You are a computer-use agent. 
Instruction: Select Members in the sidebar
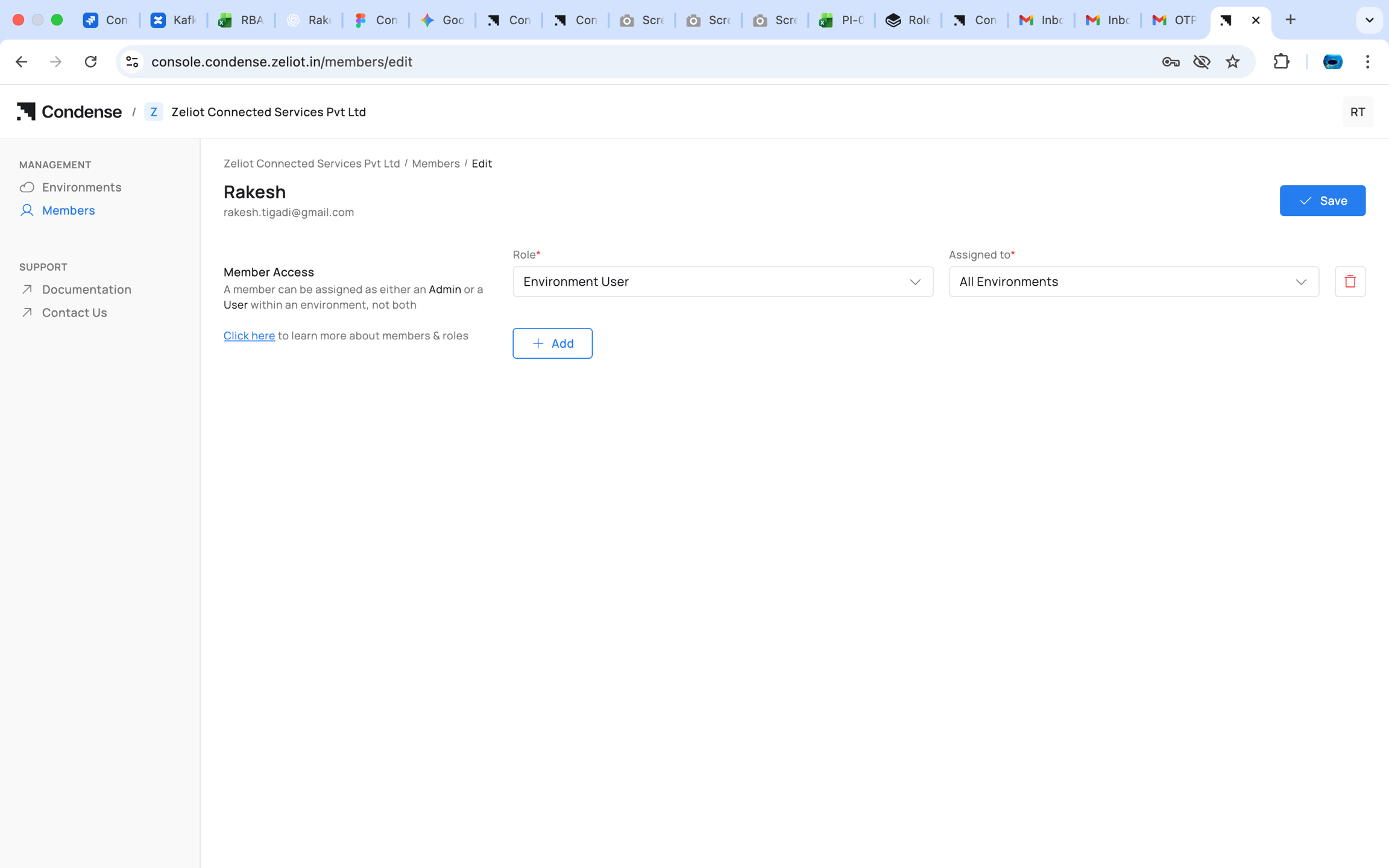[x=68, y=210]
